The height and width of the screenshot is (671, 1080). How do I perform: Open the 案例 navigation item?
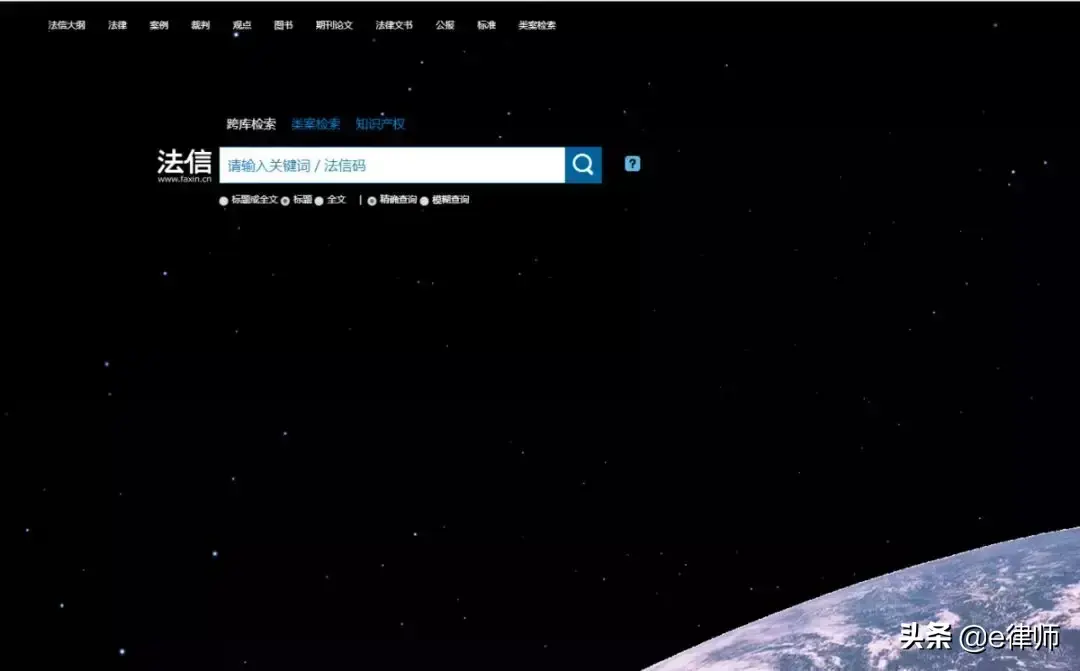tap(159, 25)
